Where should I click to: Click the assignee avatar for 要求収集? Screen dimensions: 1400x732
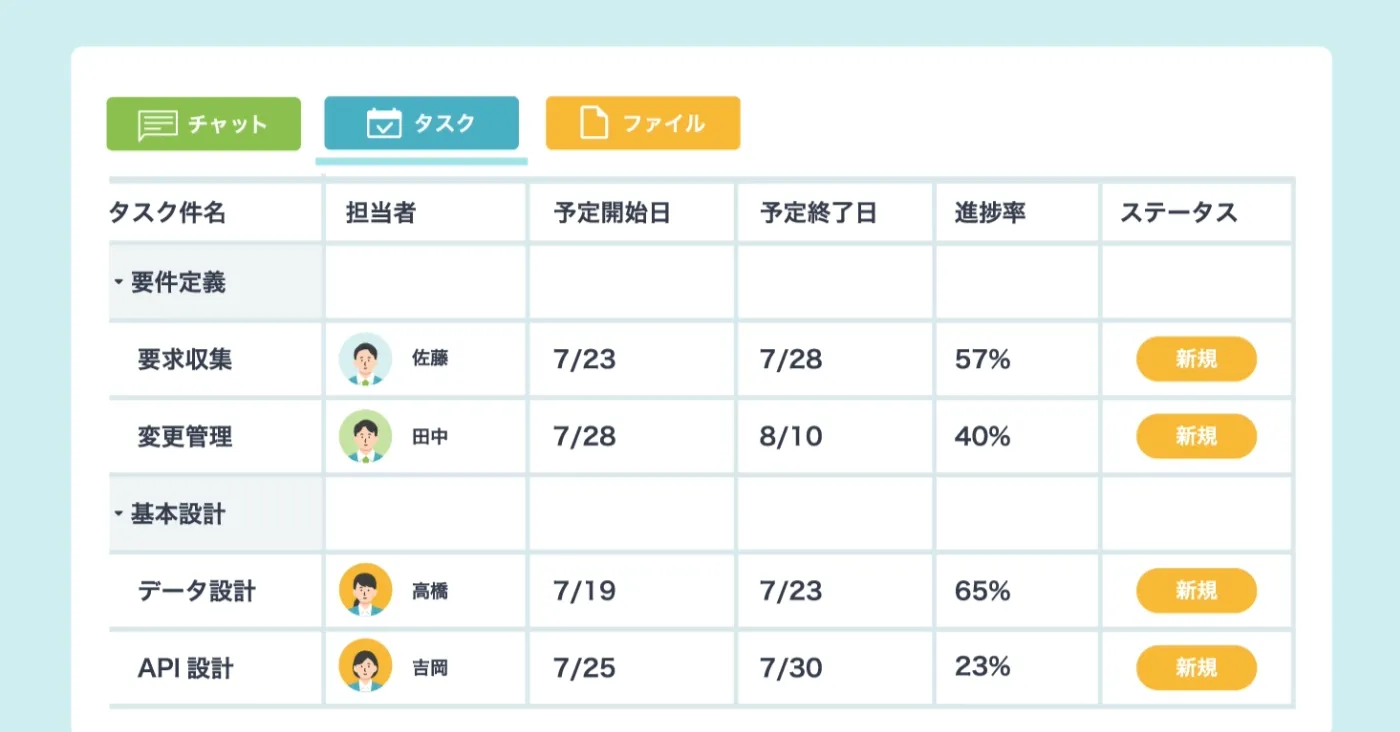(x=366, y=359)
